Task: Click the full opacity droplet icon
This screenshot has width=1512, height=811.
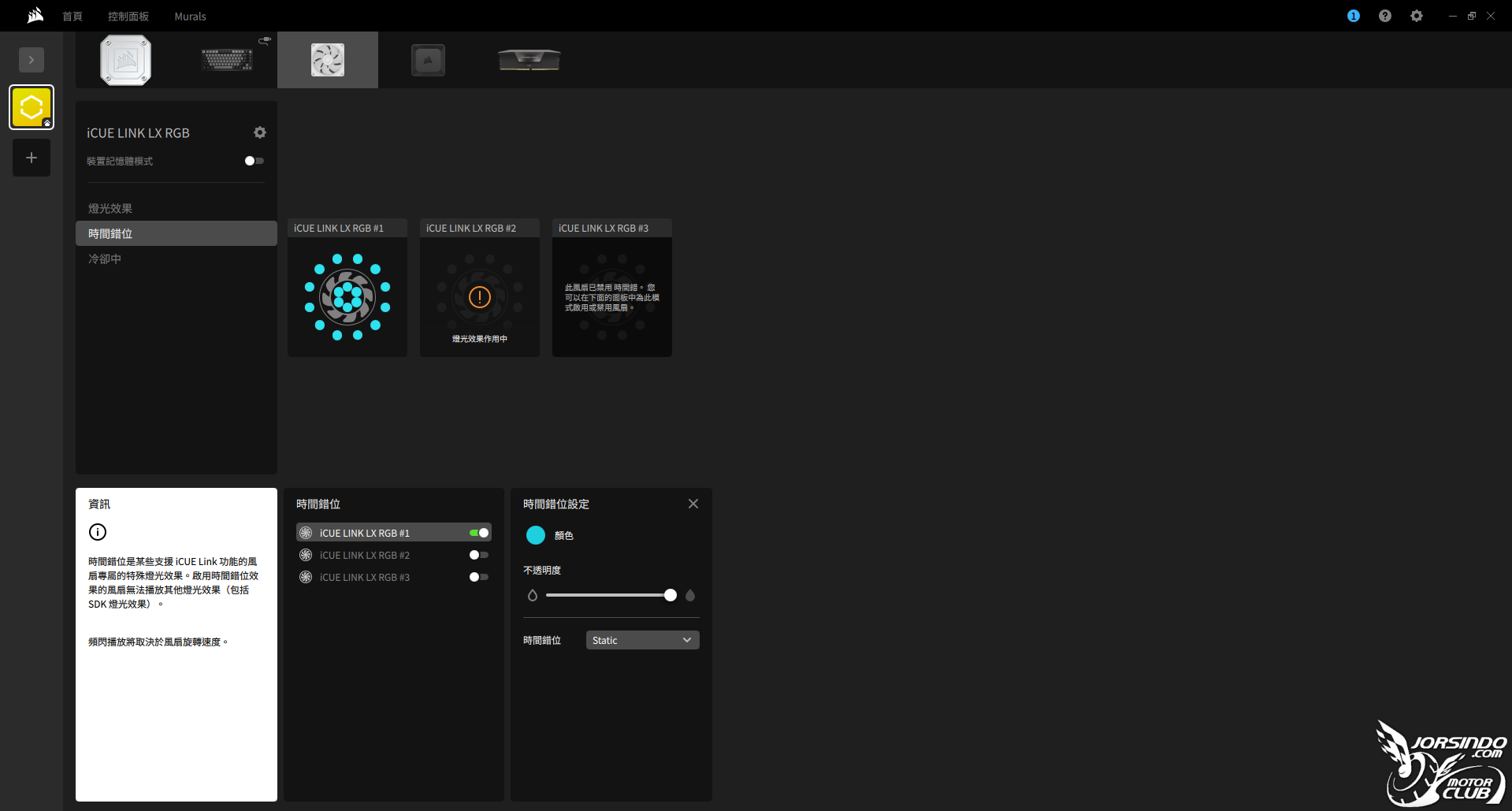Action: (x=690, y=595)
